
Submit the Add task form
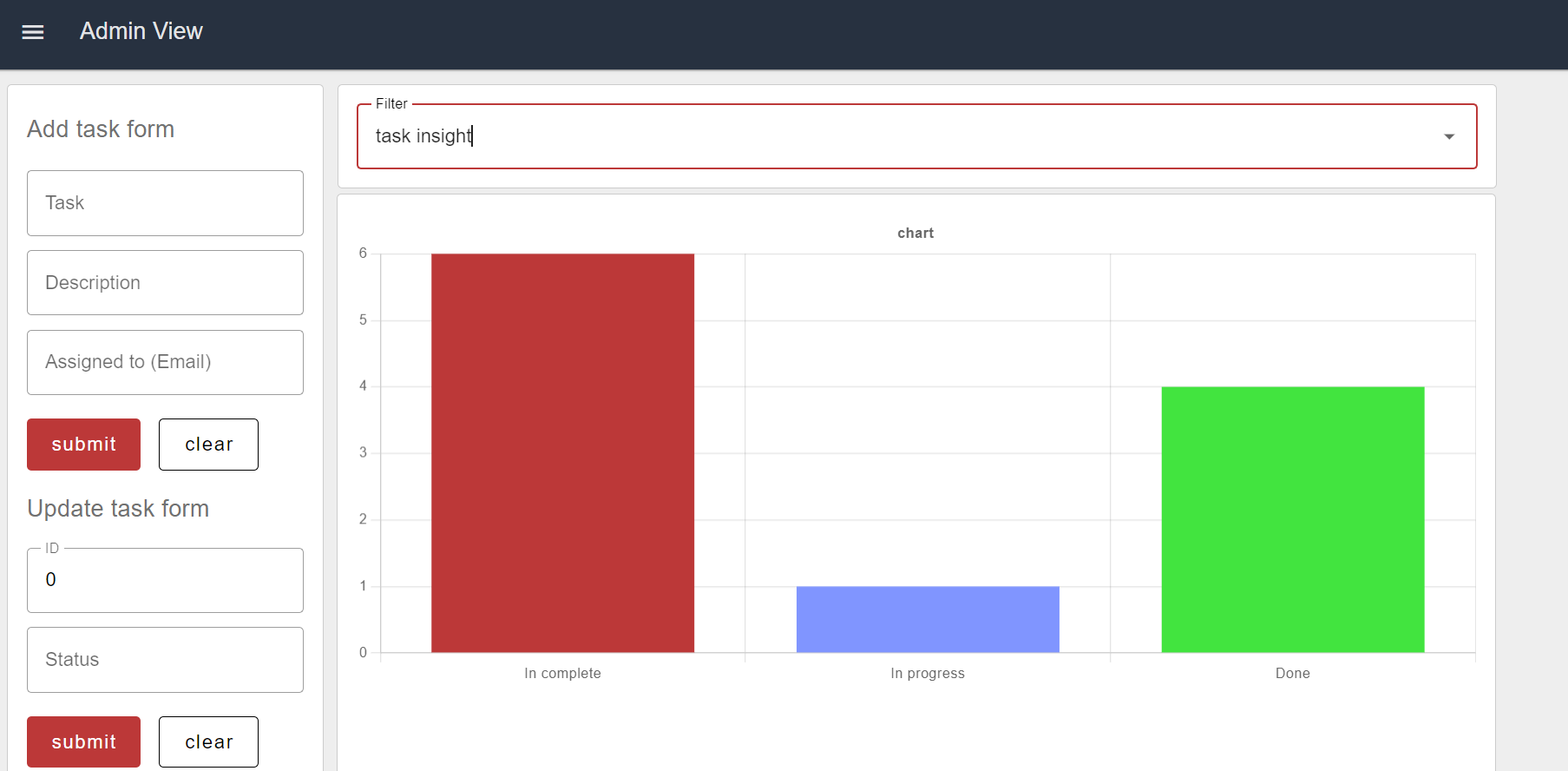tap(83, 445)
